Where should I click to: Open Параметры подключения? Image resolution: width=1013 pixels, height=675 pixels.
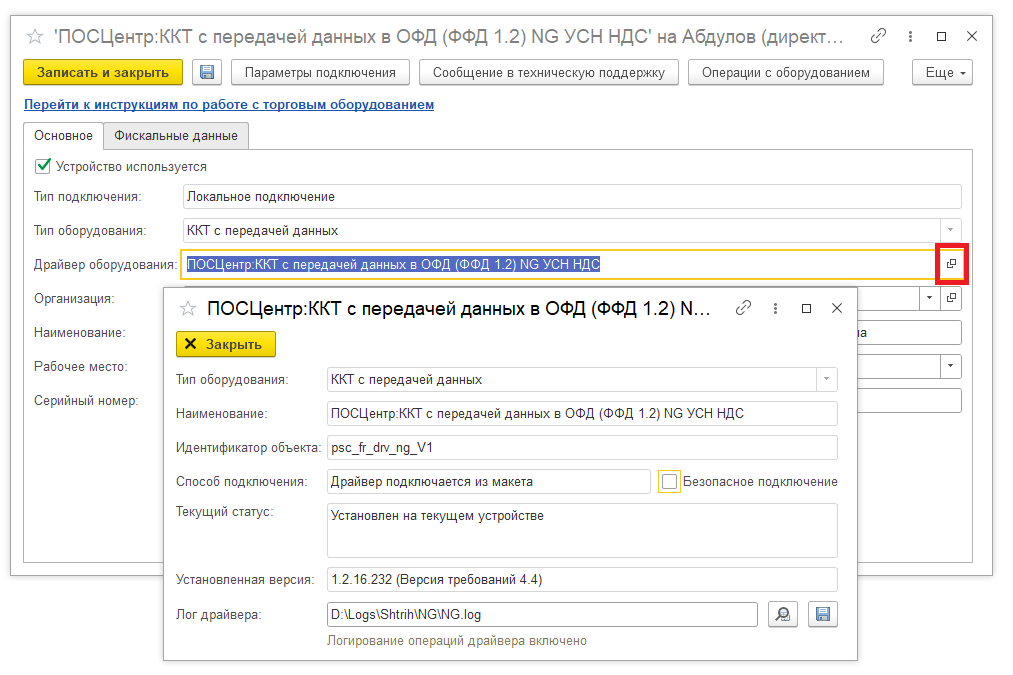[x=320, y=72]
